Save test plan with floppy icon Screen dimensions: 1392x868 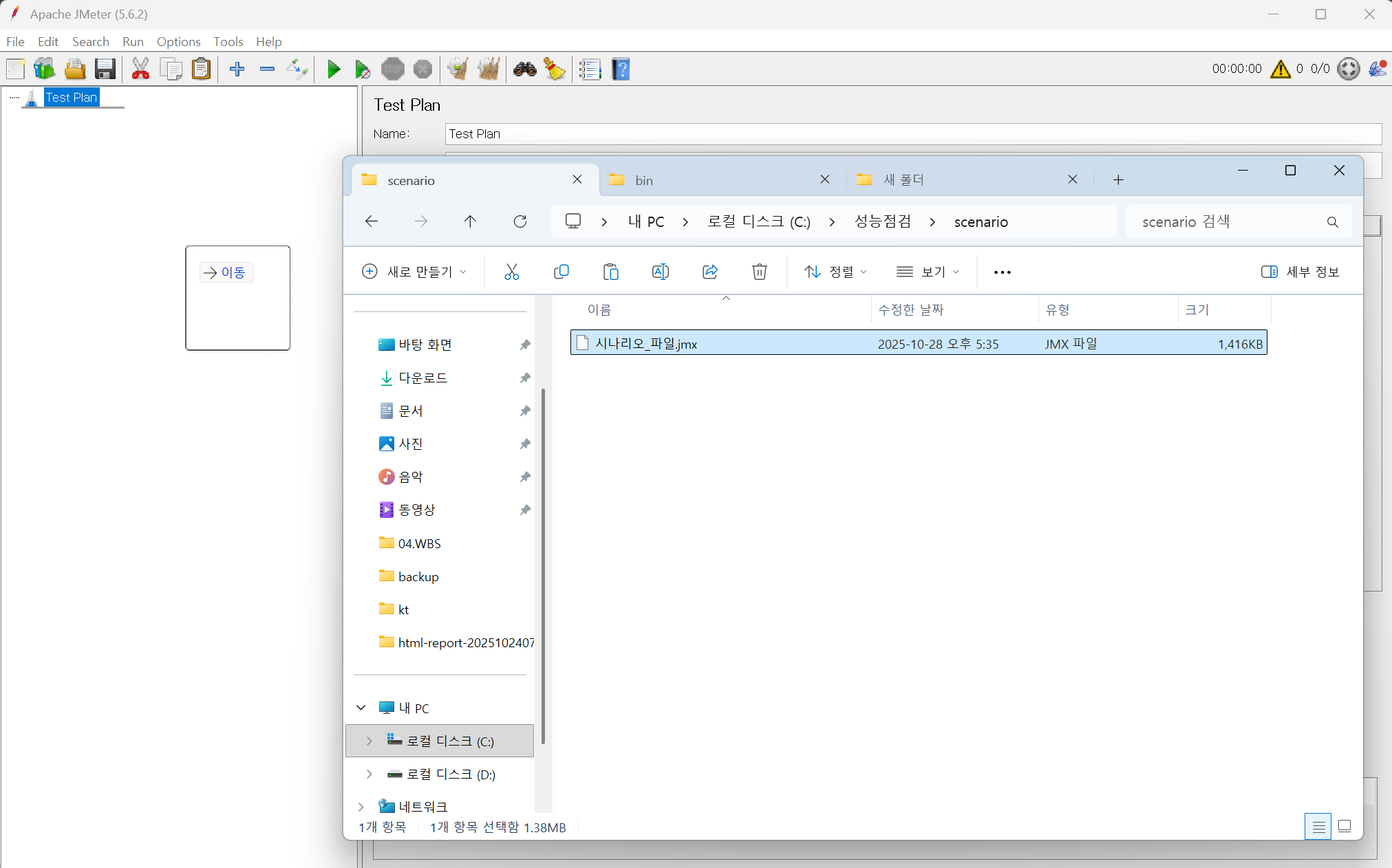pos(105,69)
